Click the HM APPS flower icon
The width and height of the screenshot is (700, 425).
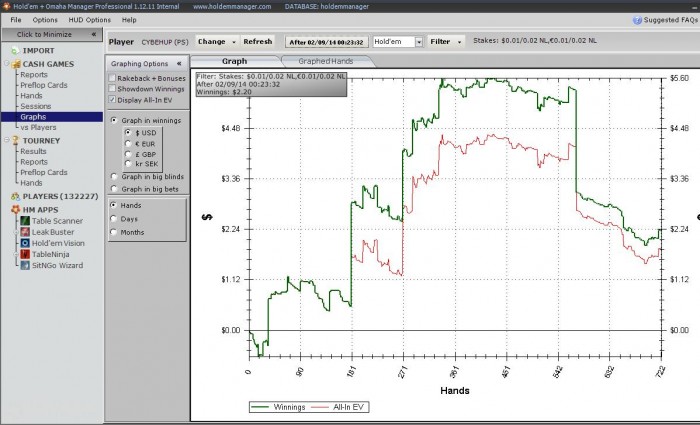[16, 210]
